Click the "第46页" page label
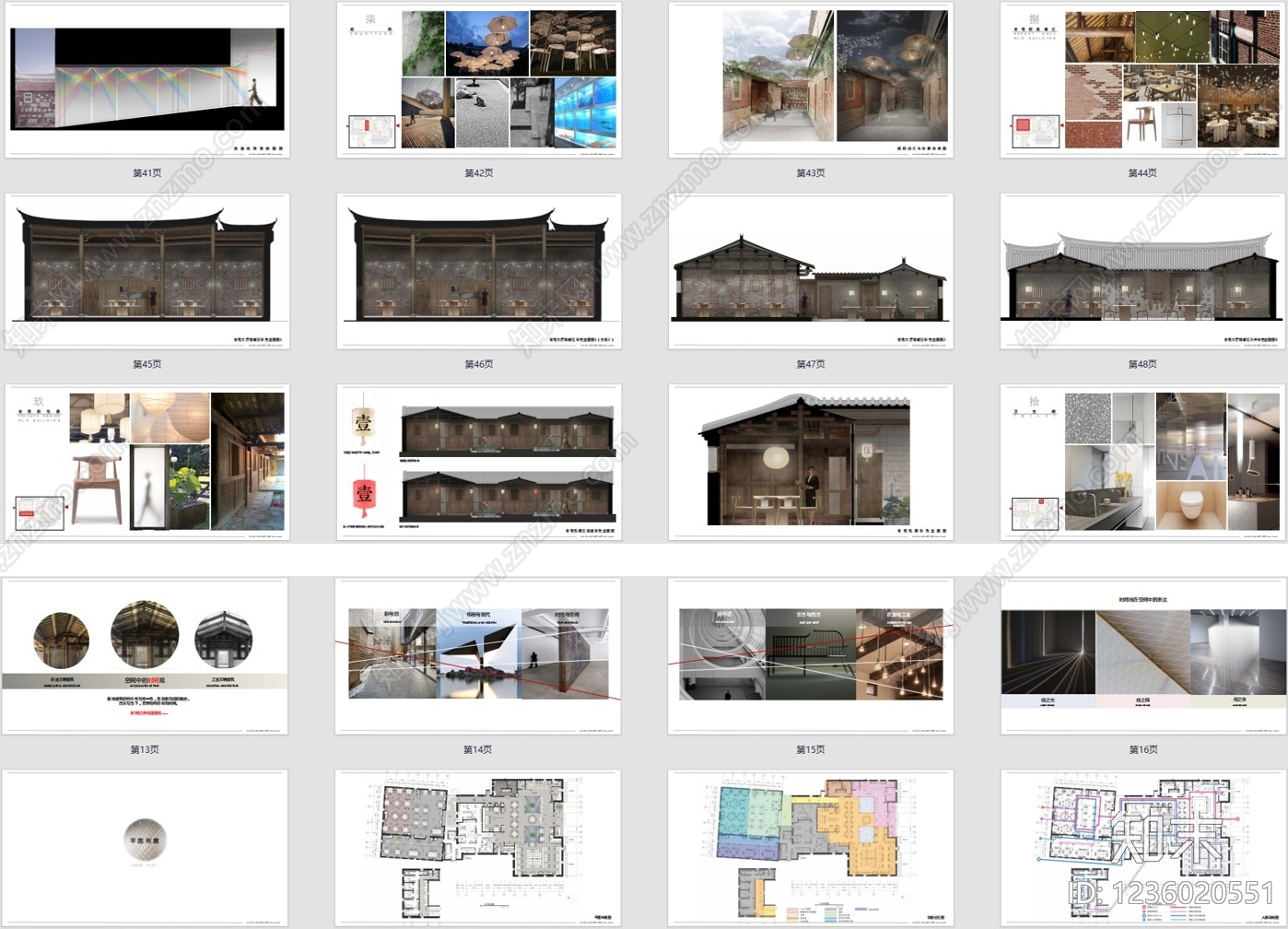Viewport: 1288px width, 929px height. tap(479, 365)
